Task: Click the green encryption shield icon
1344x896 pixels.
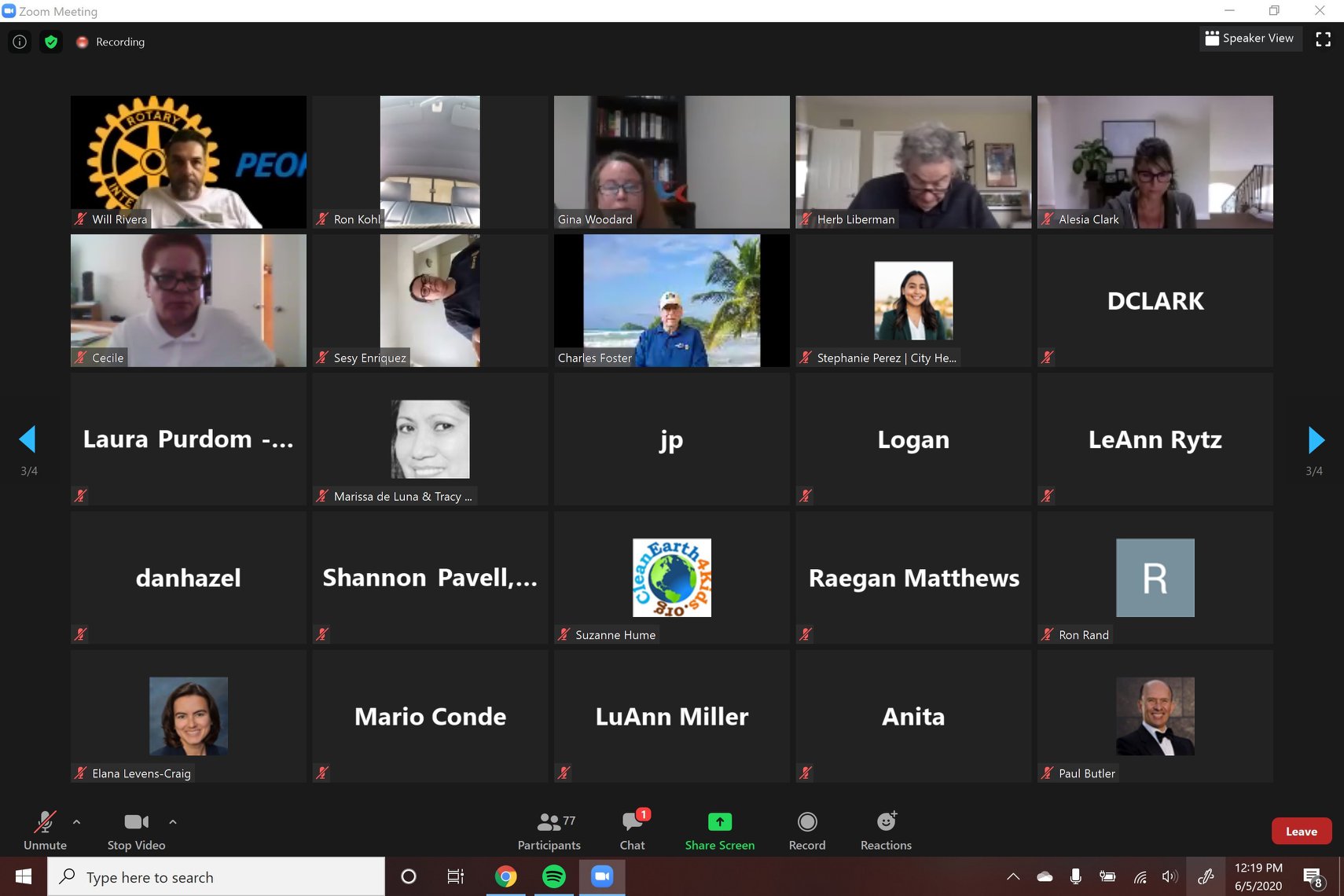Action: 51,42
